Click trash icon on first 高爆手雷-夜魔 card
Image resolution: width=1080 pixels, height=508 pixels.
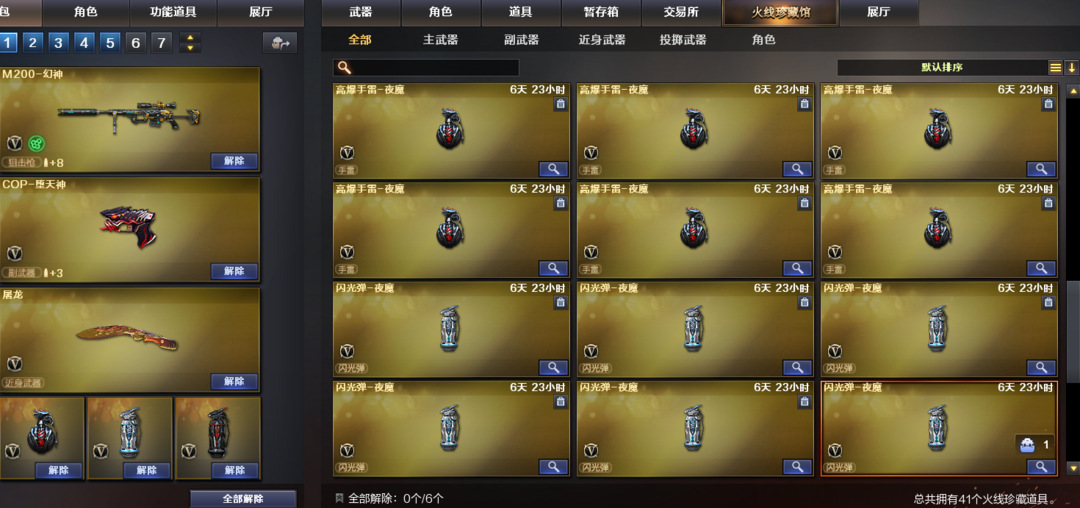point(560,104)
